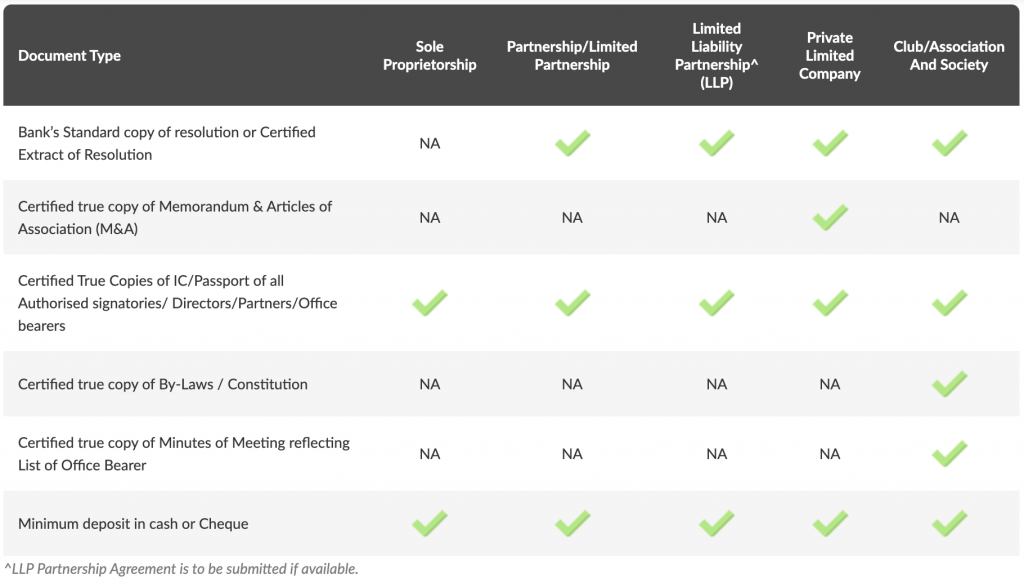
Task: Click the Minimum deposit checkmark under LLP column
Action: [716, 523]
